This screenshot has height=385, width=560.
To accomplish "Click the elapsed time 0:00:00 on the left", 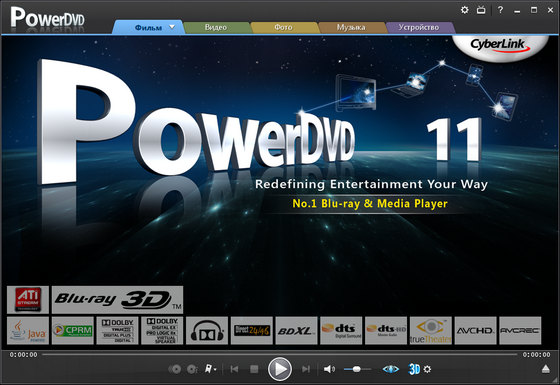I will coord(23,355).
